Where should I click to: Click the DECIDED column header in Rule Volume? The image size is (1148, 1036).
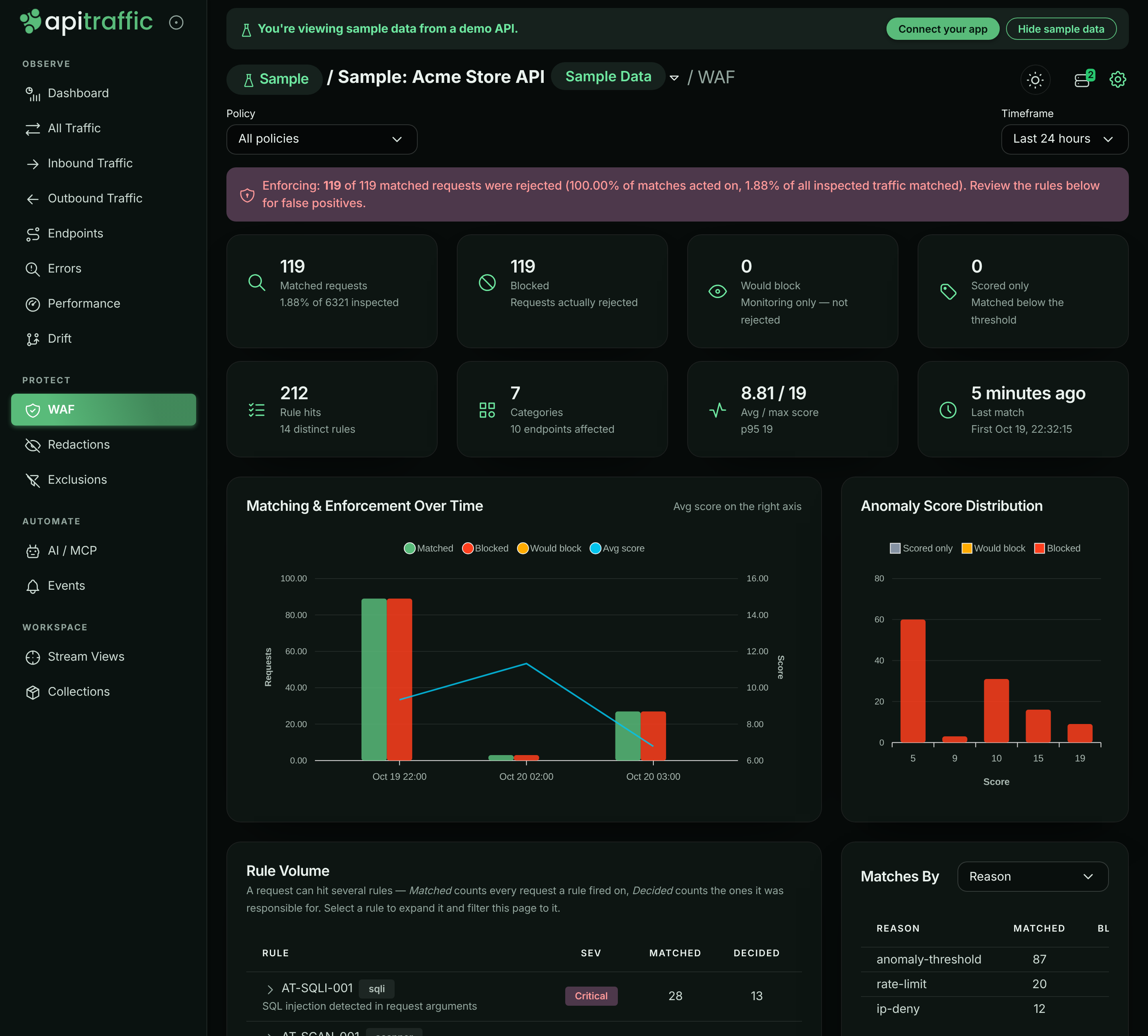point(756,954)
